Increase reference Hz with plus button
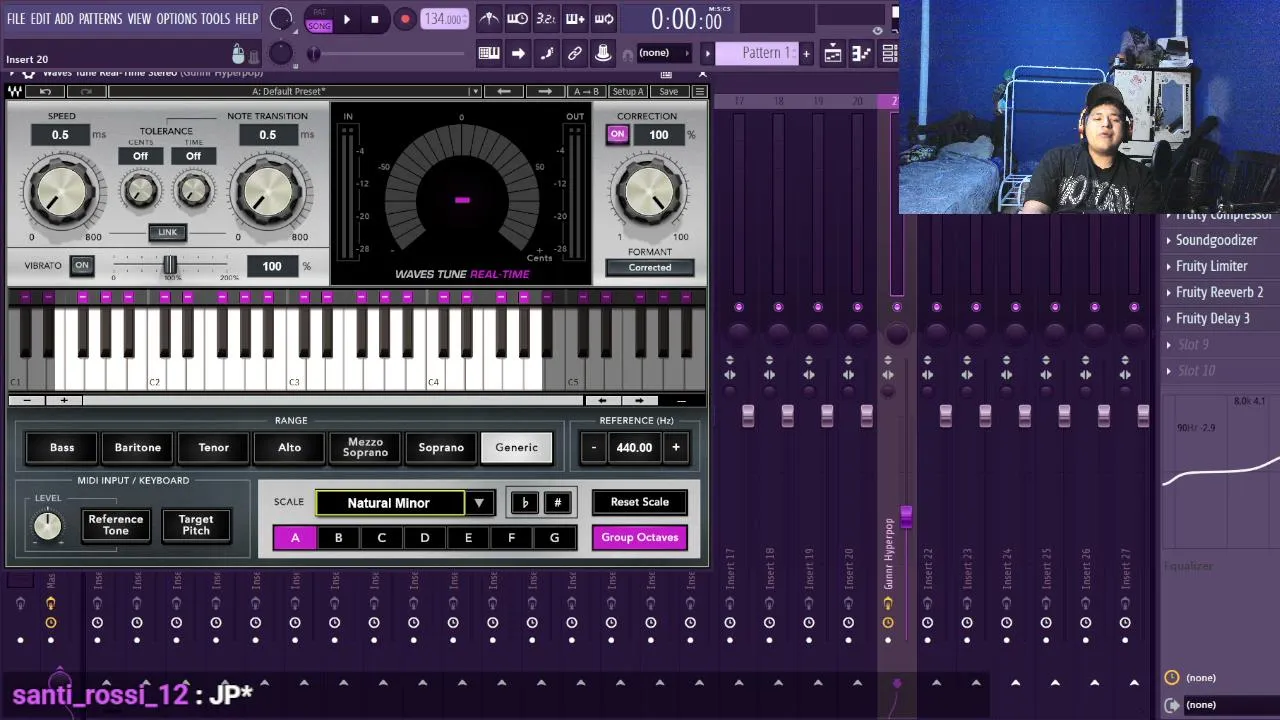 [x=676, y=447]
